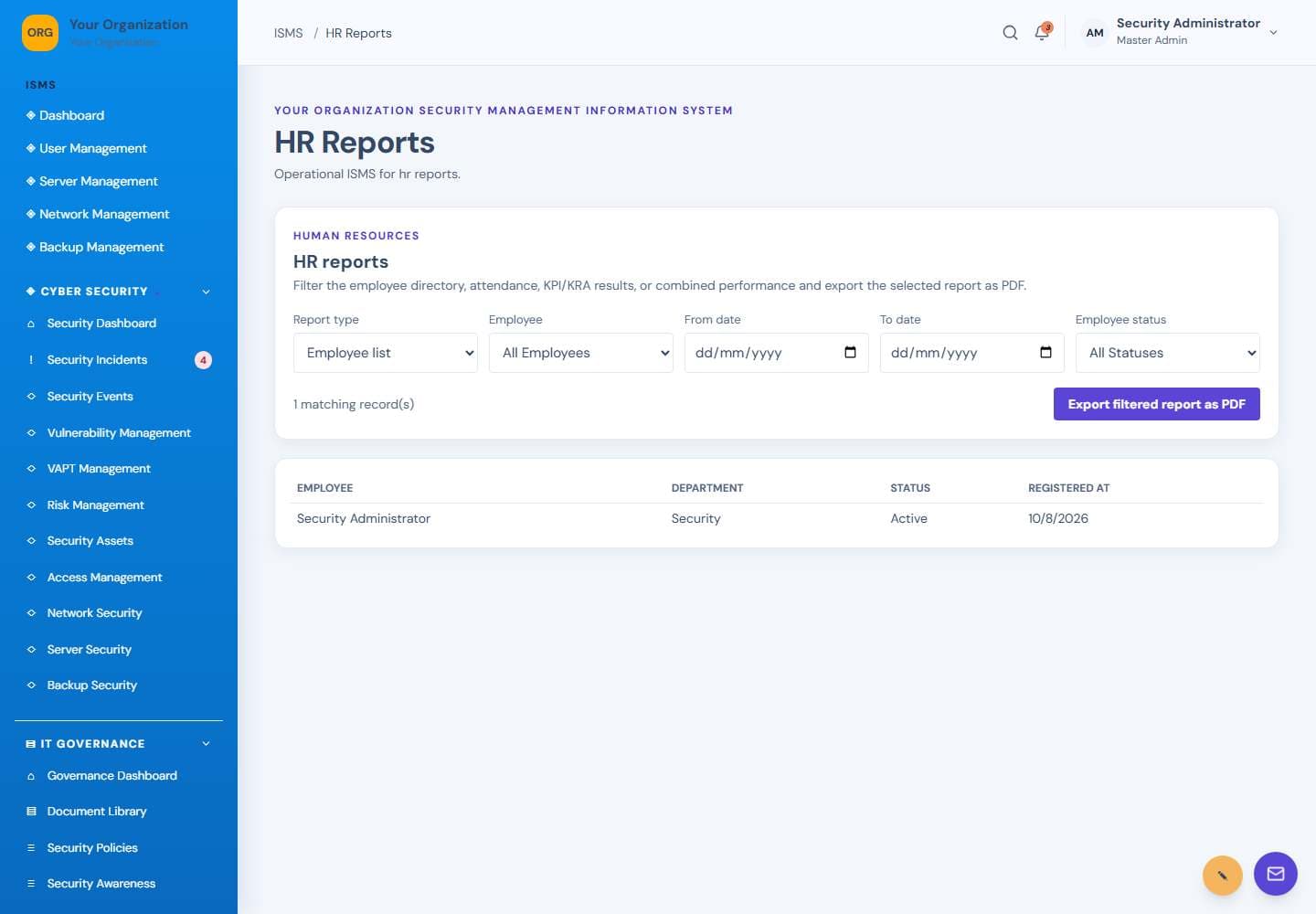Select the Security Administrator table row name
1316x914 pixels.
364,518
